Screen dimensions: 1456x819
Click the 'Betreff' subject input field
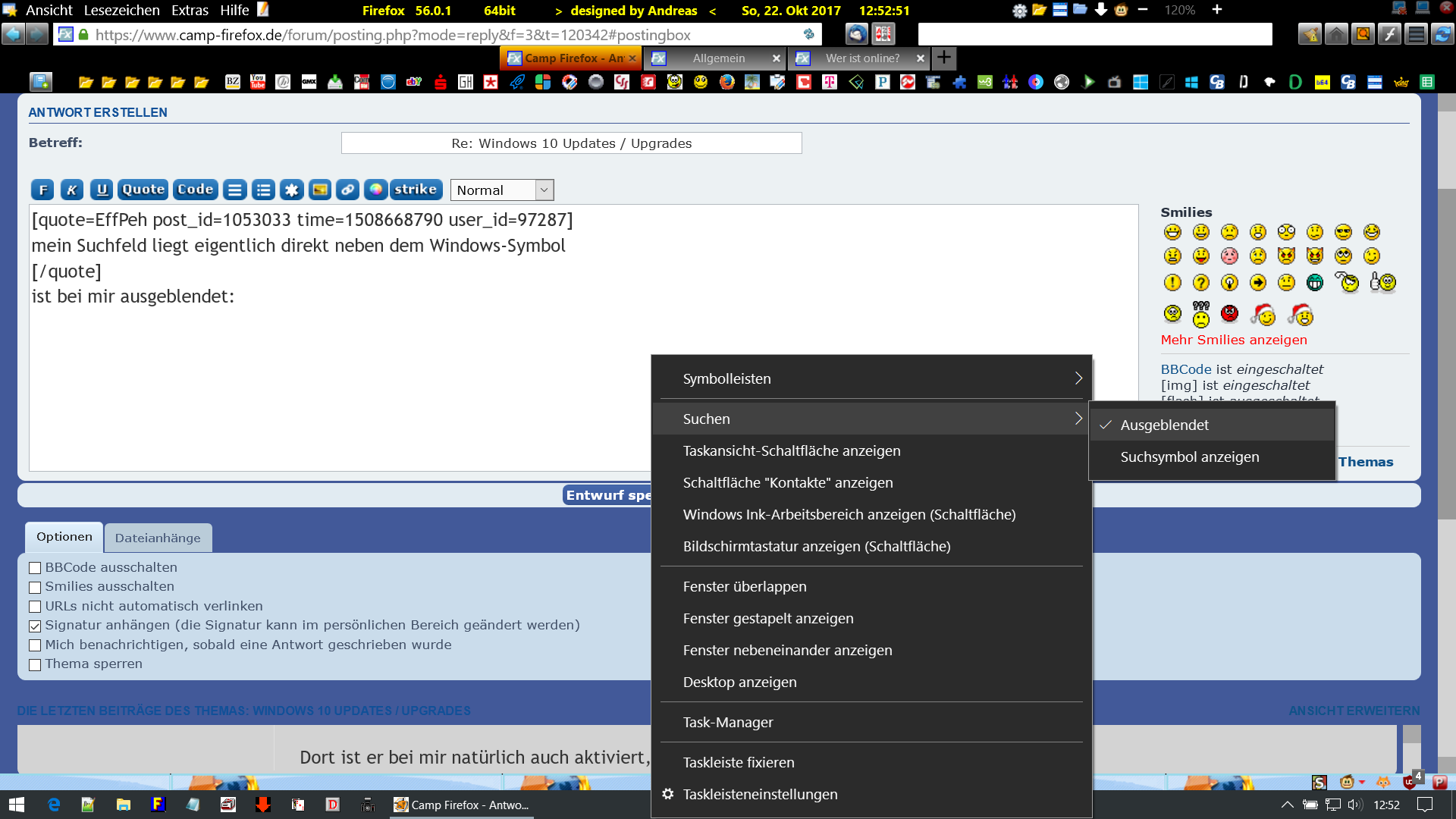[x=571, y=143]
